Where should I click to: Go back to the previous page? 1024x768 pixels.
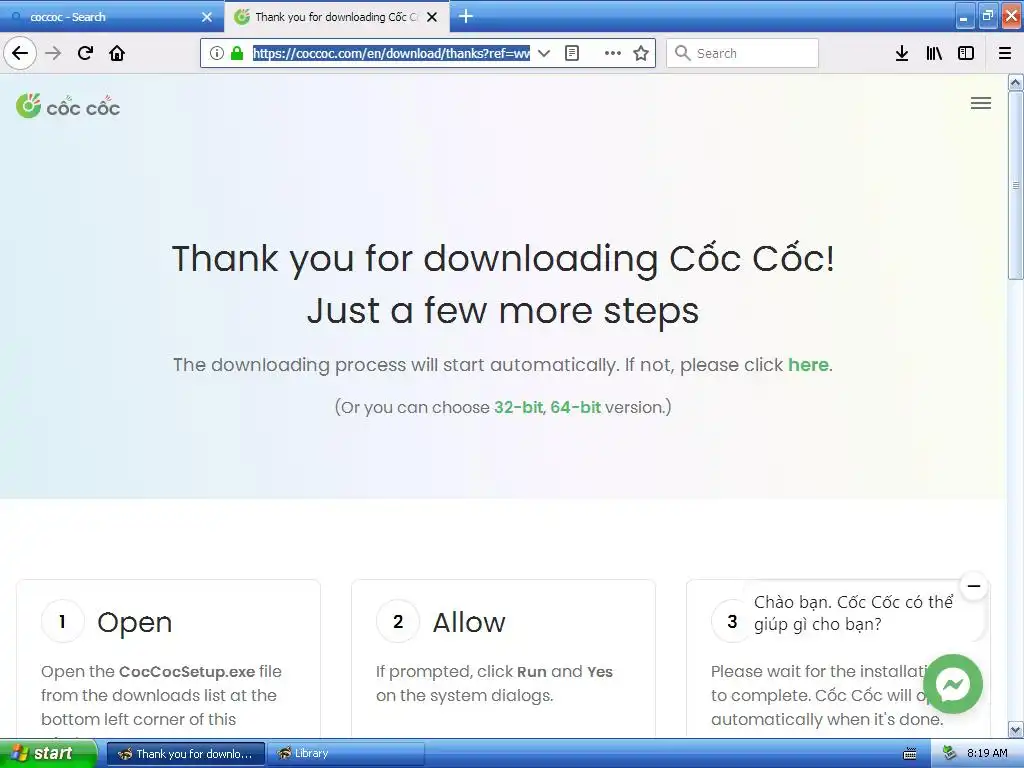pyautogui.click(x=20, y=53)
